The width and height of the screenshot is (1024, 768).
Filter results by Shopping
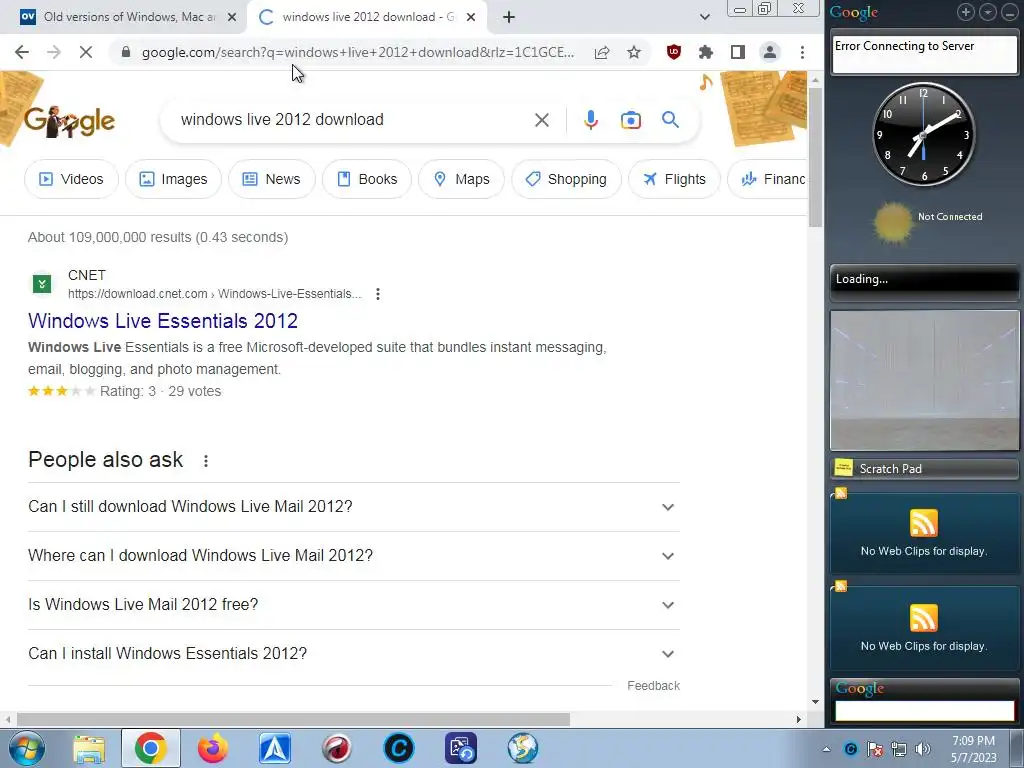point(566,179)
